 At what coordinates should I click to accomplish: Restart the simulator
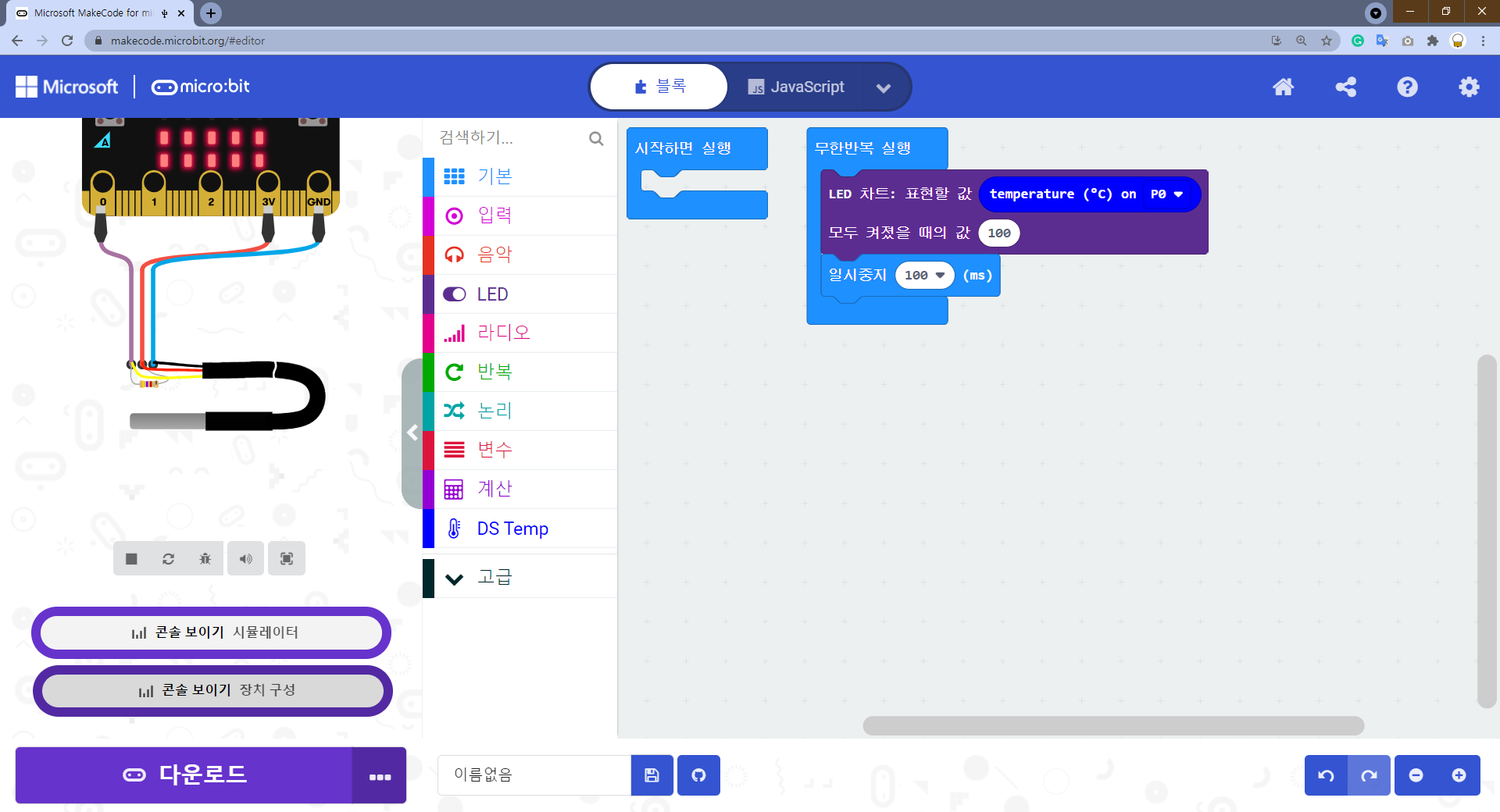point(167,558)
